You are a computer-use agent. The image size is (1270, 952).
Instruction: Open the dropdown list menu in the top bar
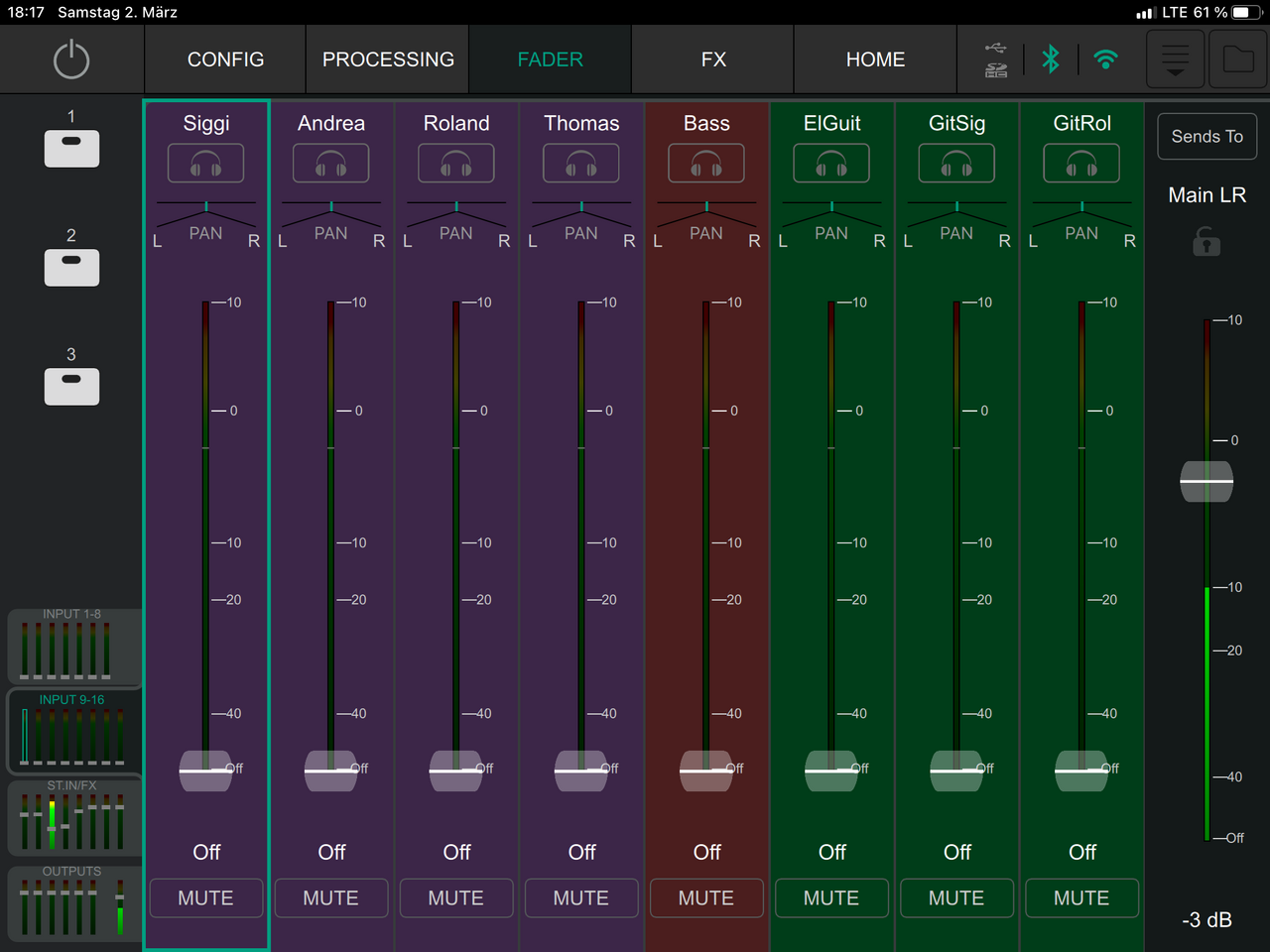(1176, 59)
